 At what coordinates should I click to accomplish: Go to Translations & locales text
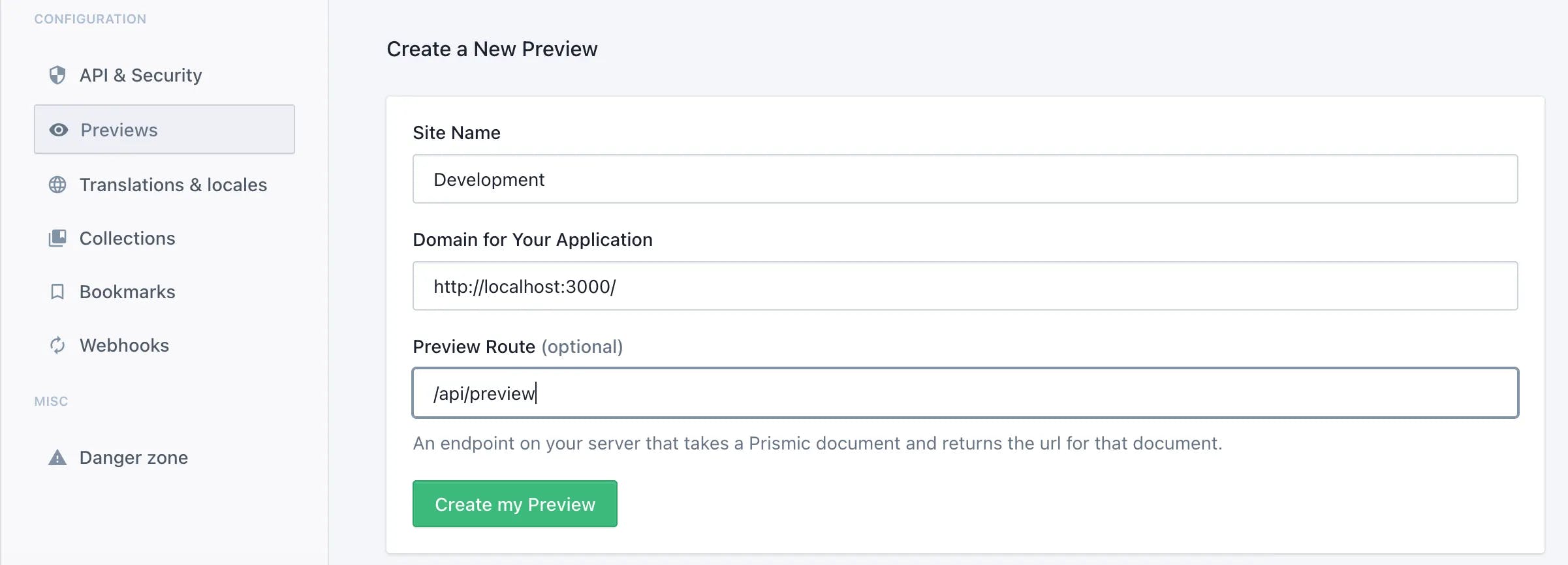tap(173, 185)
